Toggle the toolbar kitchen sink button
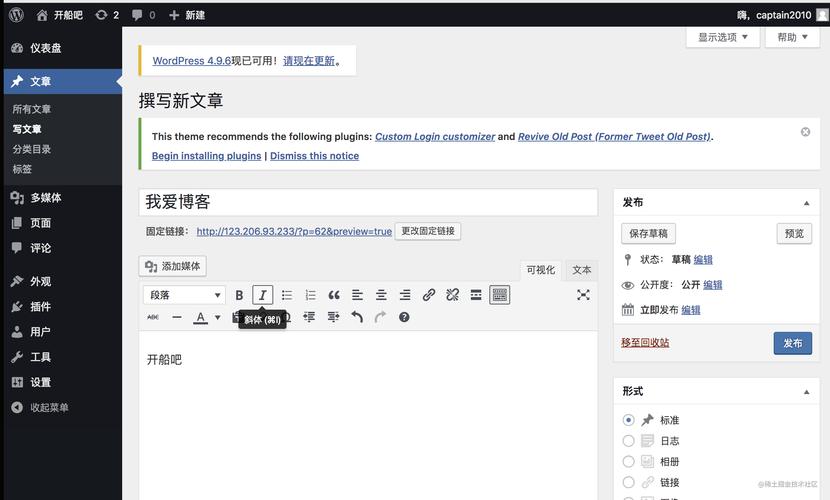The width and height of the screenshot is (830, 500). [x=500, y=295]
